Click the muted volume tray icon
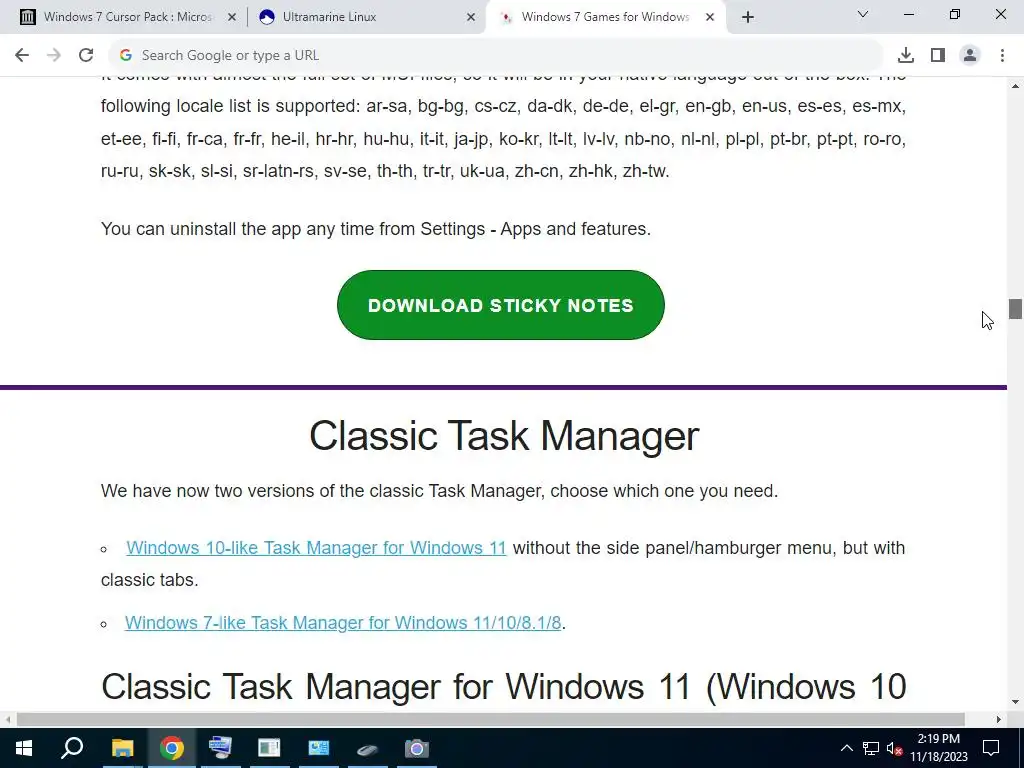 (895, 748)
